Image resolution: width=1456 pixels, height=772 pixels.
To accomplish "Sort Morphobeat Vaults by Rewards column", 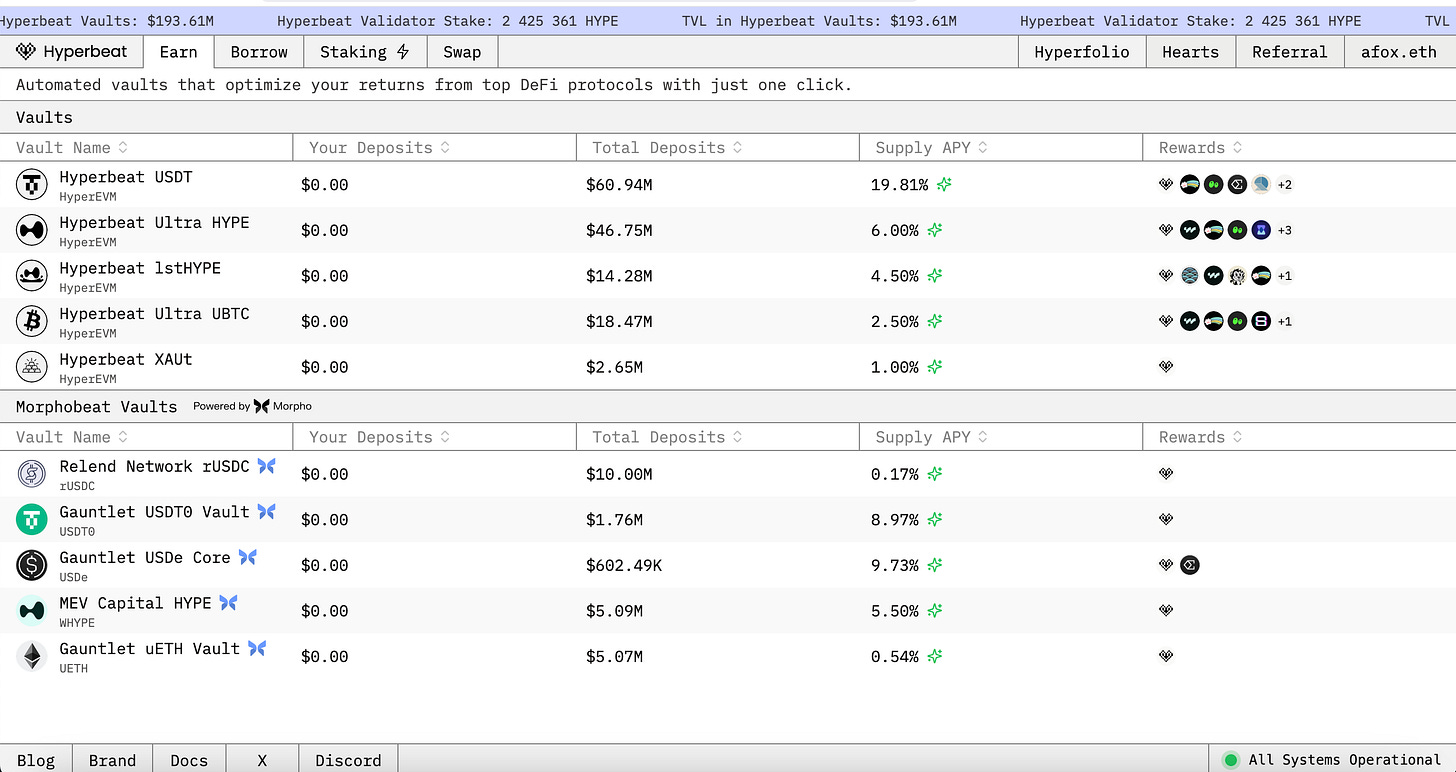I will (1200, 437).
